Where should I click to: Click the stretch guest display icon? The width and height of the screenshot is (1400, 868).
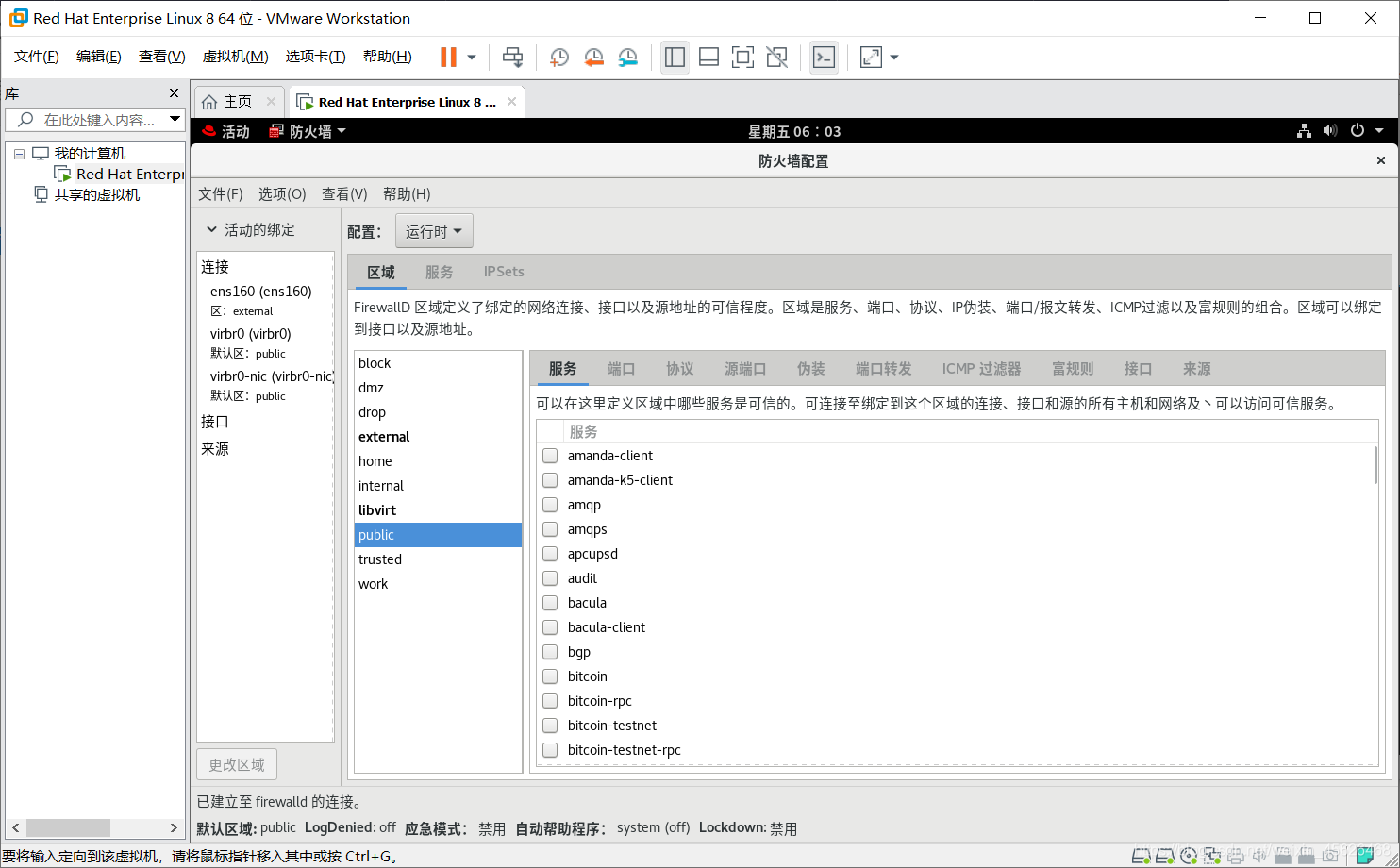(871, 58)
